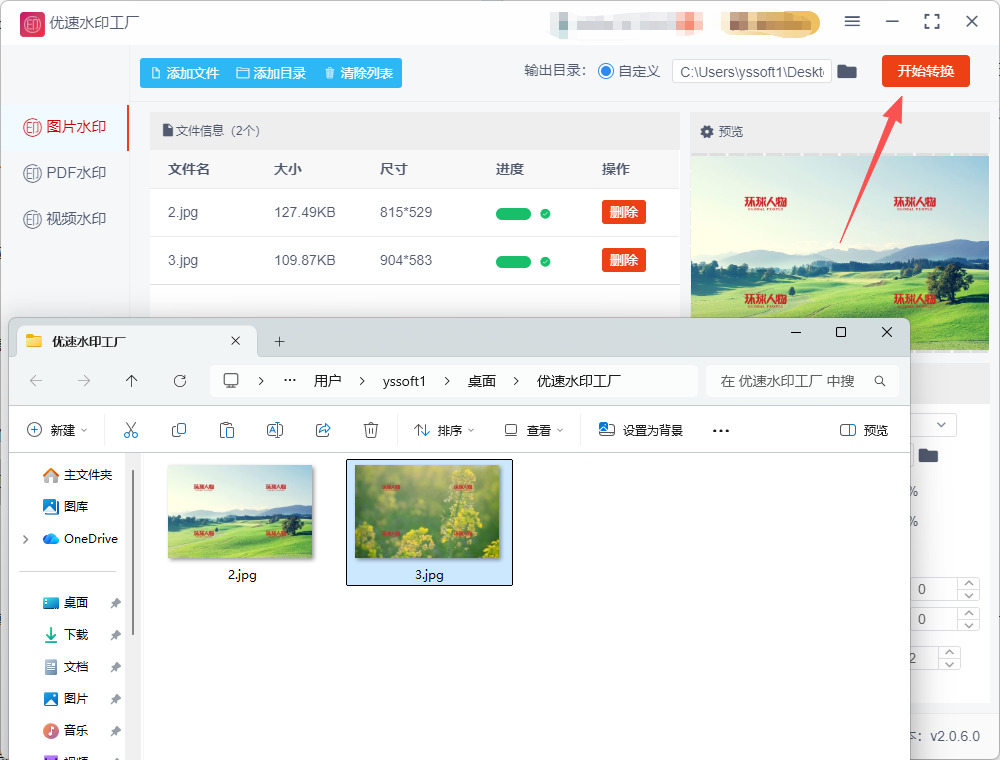Screen dimensions: 1000x760
Task: Click the paste clipboard icon in Explorer
Action: [227, 430]
